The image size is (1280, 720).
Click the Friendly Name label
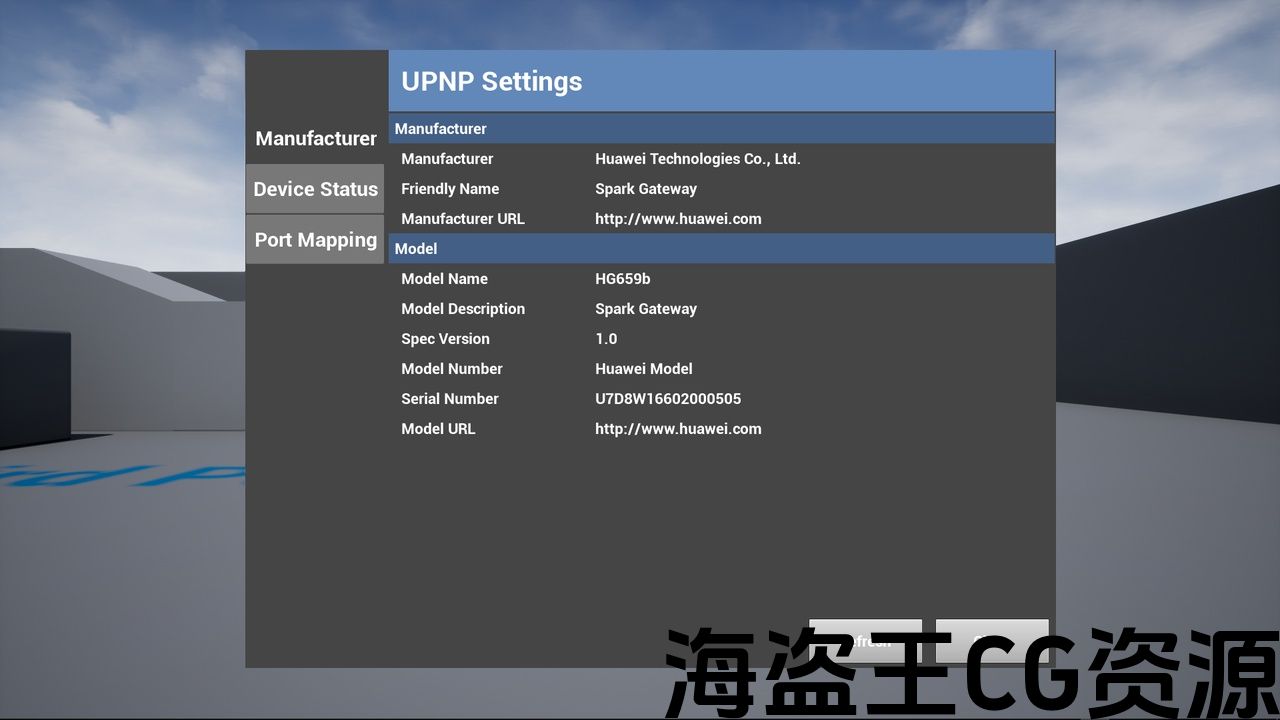(x=450, y=189)
